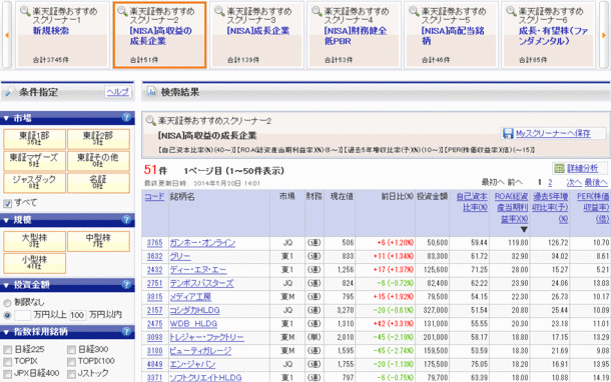This screenshot has width=611, height=382.
Task: Collapse the 規模 section header
Action: click(x=67, y=220)
